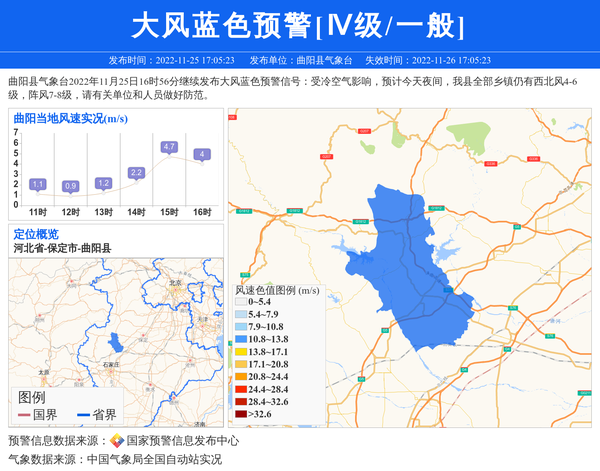Click the 曲阳当地风速实况 chart title
Viewport: 600px width, 471px height.
coord(68,119)
